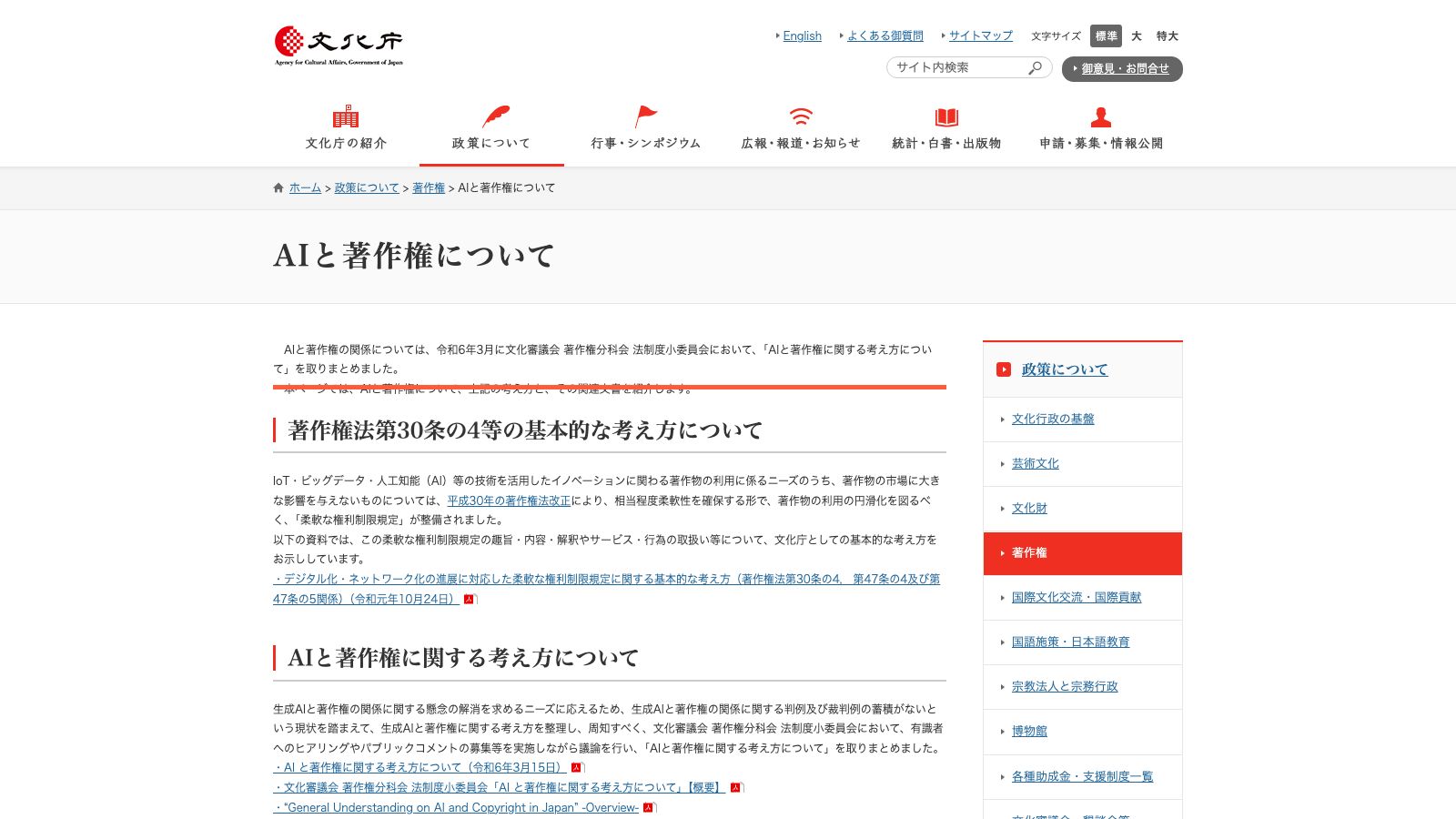The image size is (1456, 819).
Task: Click the PDF icon after 令和6年3月15日 link
Action: point(576,768)
